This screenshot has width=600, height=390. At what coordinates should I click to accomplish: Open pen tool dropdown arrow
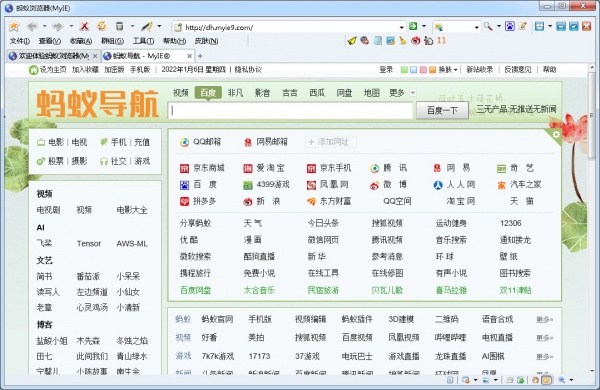pos(159,26)
